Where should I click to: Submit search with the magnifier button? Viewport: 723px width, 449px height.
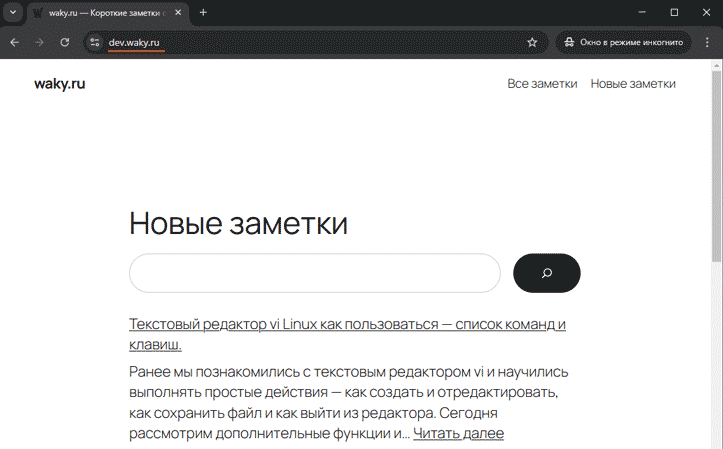(x=547, y=273)
